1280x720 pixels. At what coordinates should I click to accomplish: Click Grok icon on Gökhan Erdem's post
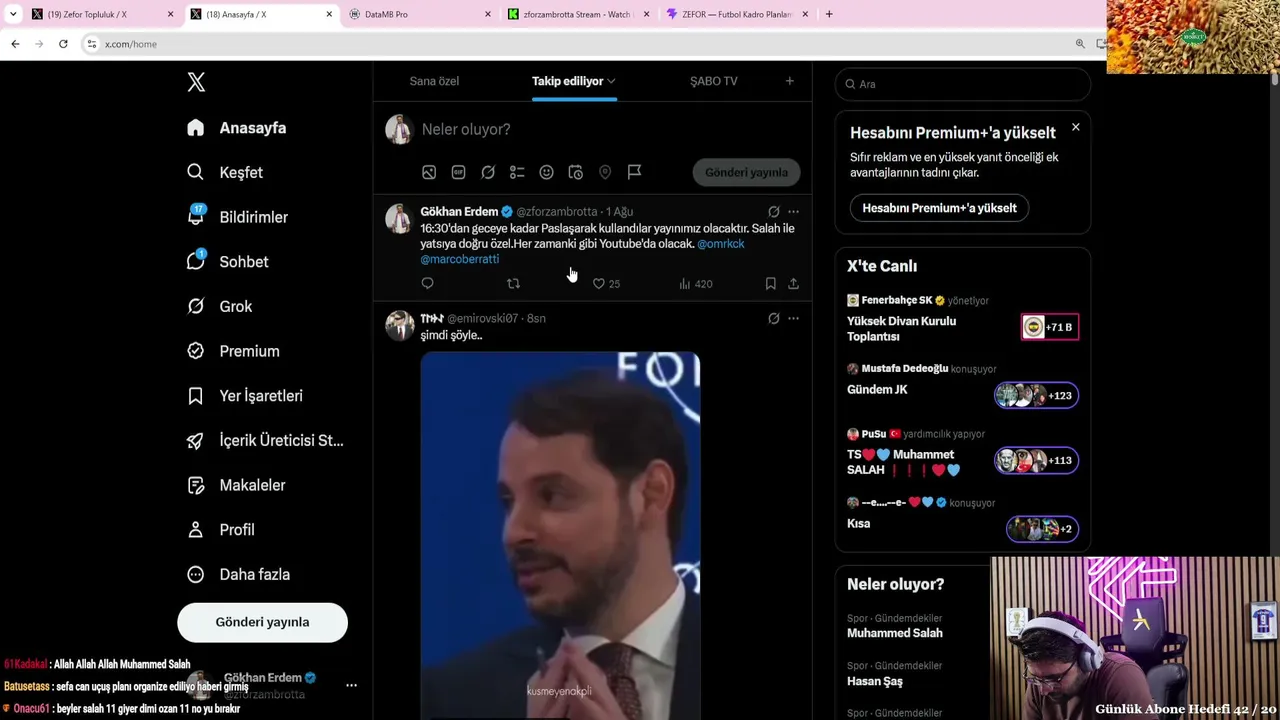pos(773,212)
